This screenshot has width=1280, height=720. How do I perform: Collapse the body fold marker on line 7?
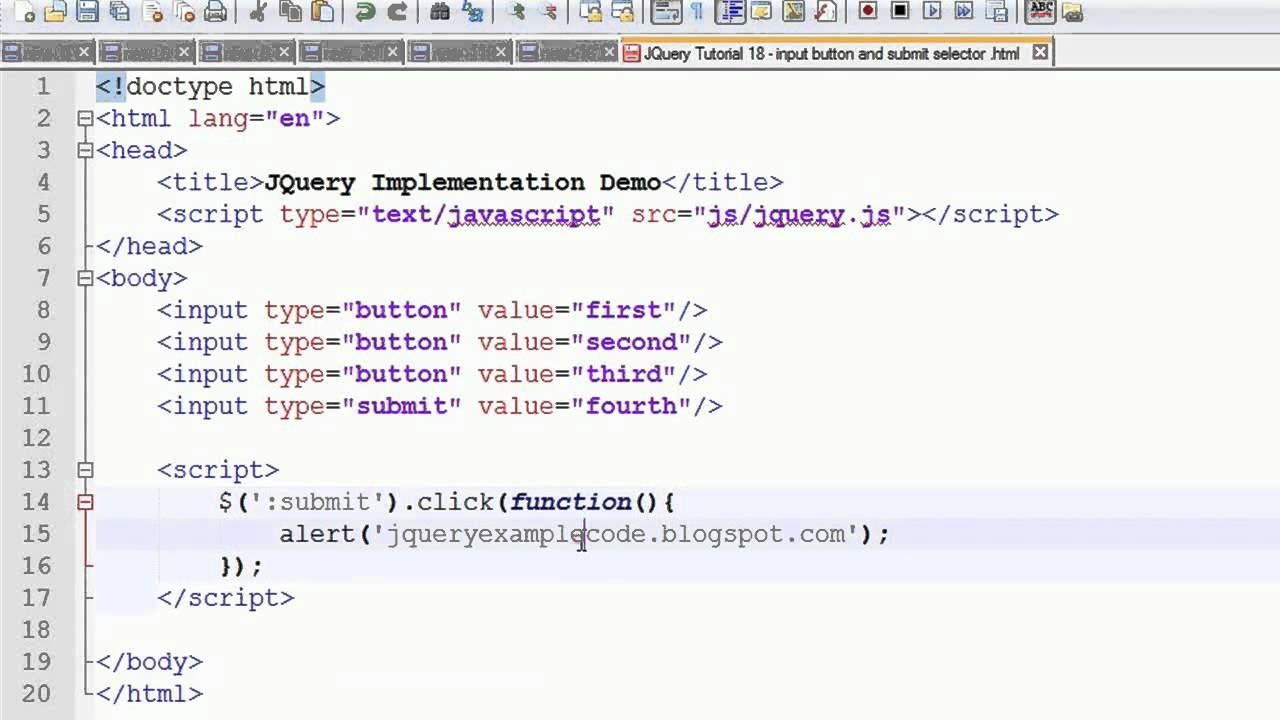(x=85, y=278)
